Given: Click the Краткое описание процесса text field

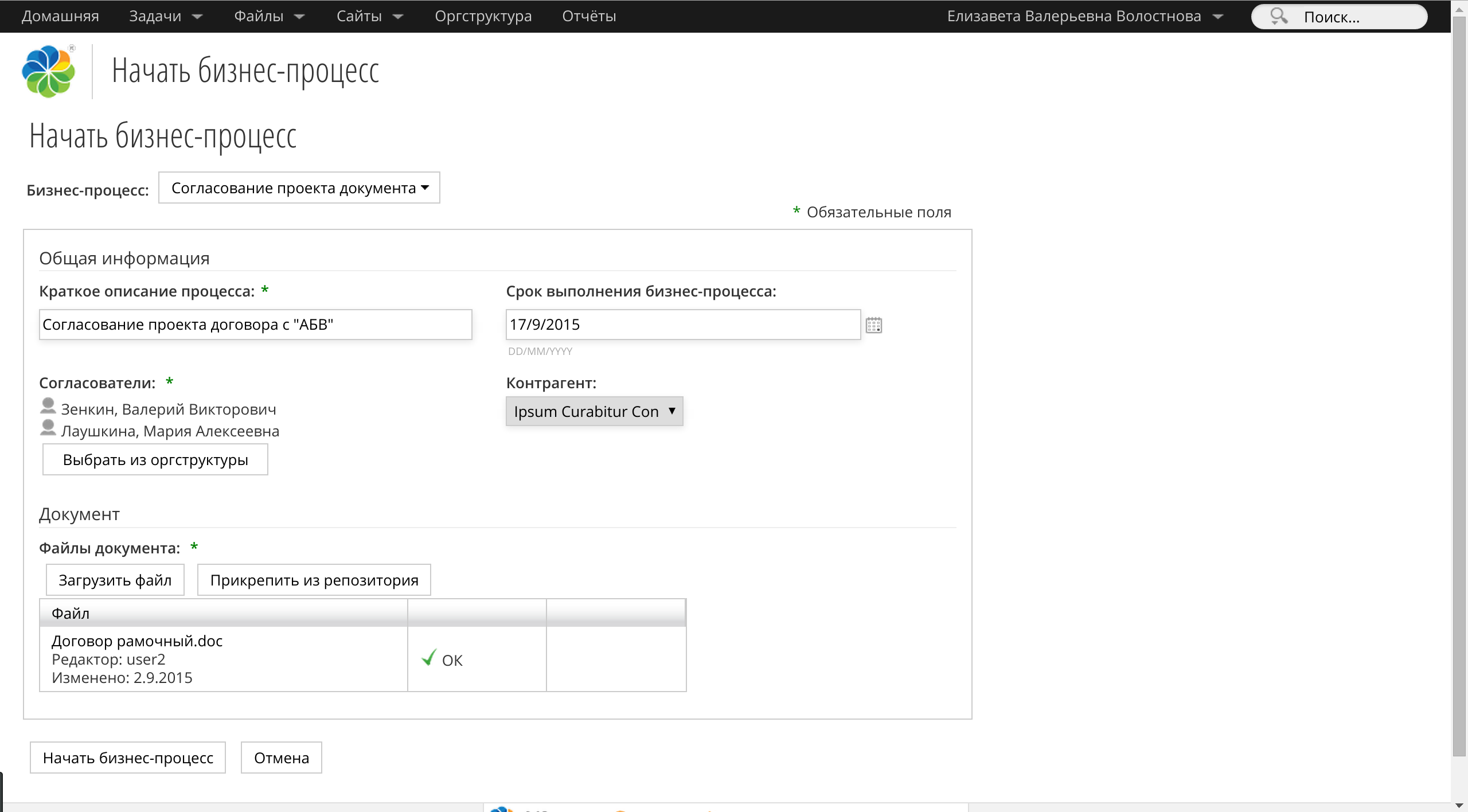Looking at the screenshot, I should pos(255,325).
